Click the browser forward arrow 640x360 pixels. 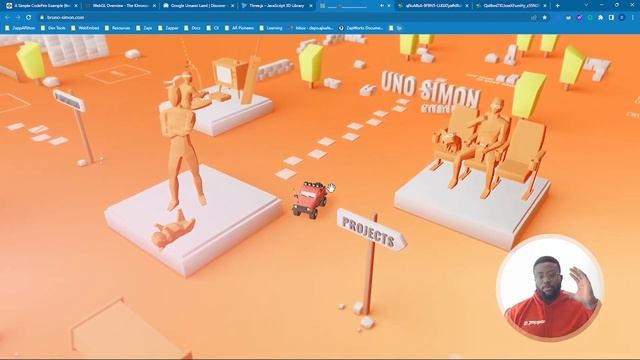coord(18,18)
